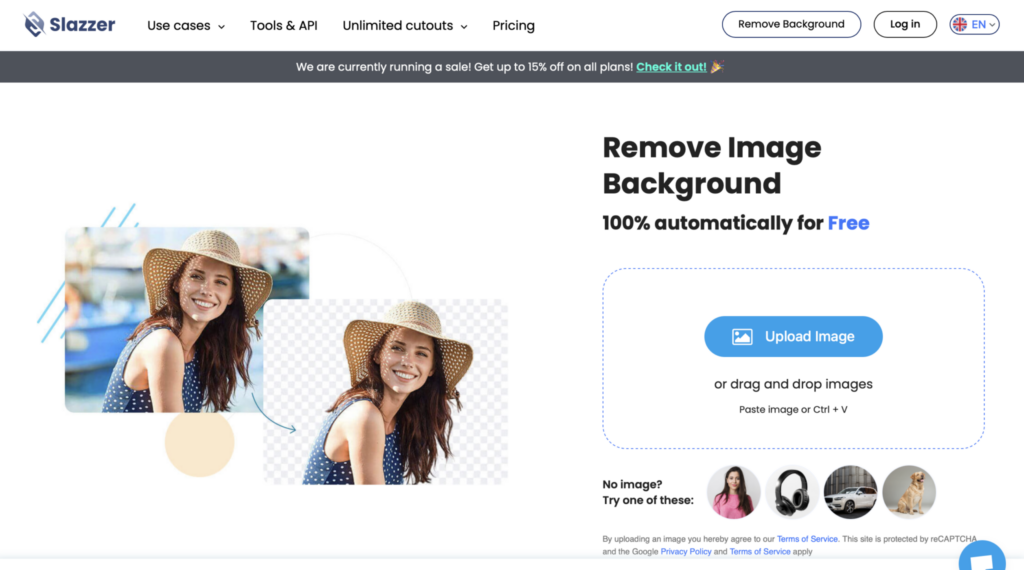Image resolution: width=1024 pixels, height=570 pixels.
Task: Expand the Use cases dropdown
Action: (x=186, y=25)
